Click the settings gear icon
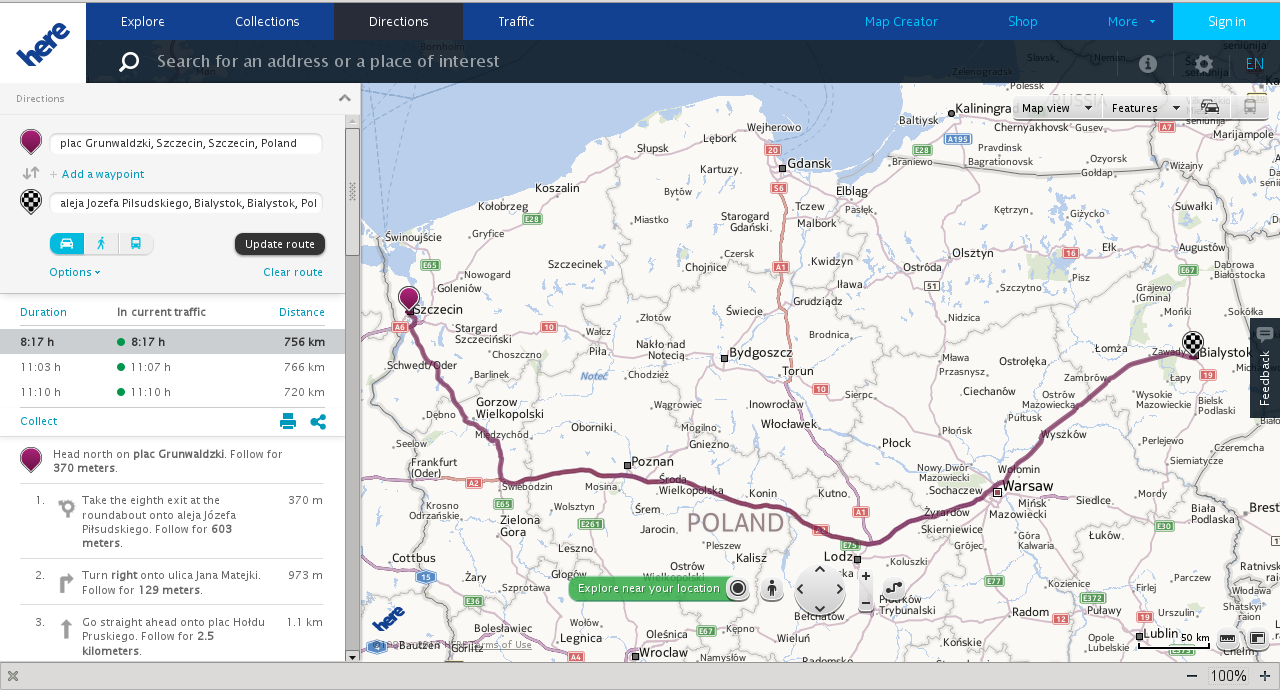 [x=1204, y=63]
